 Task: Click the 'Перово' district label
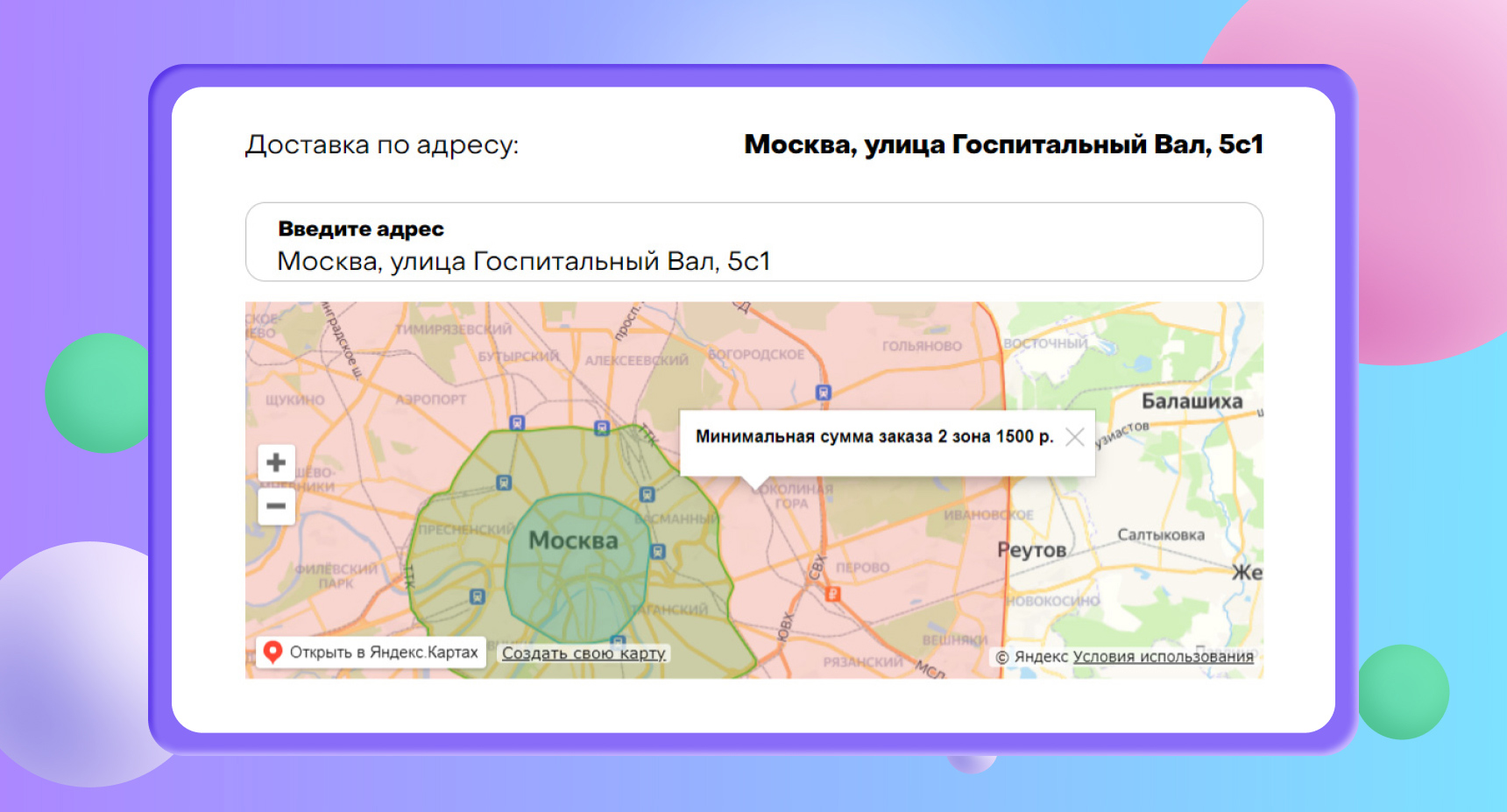[x=862, y=568]
